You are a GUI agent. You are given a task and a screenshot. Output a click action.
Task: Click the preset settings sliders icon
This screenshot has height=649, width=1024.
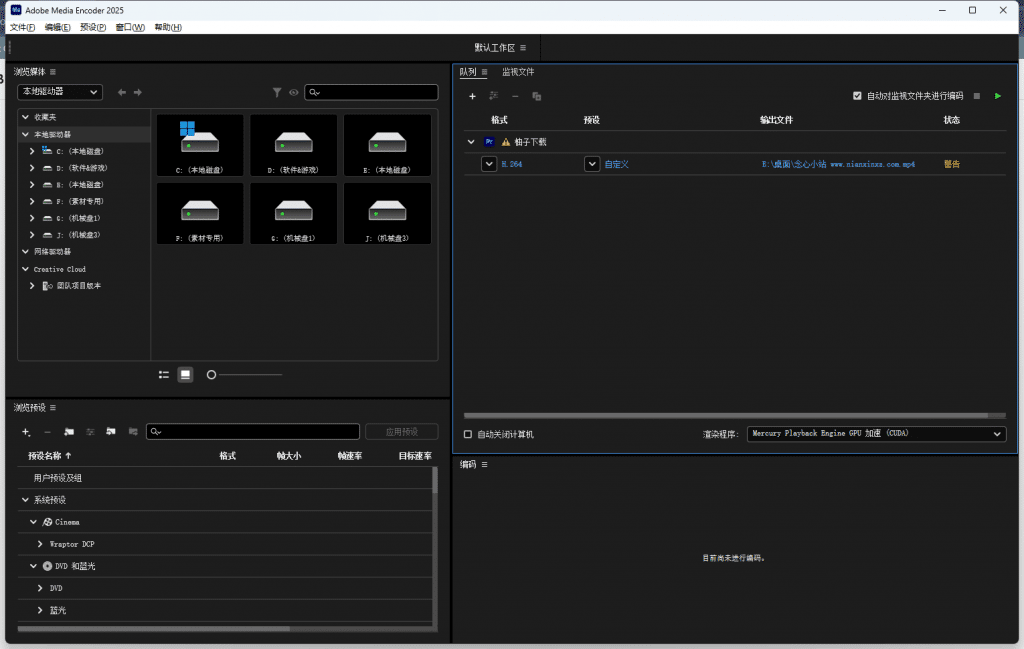pyautogui.click(x=90, y=432)
